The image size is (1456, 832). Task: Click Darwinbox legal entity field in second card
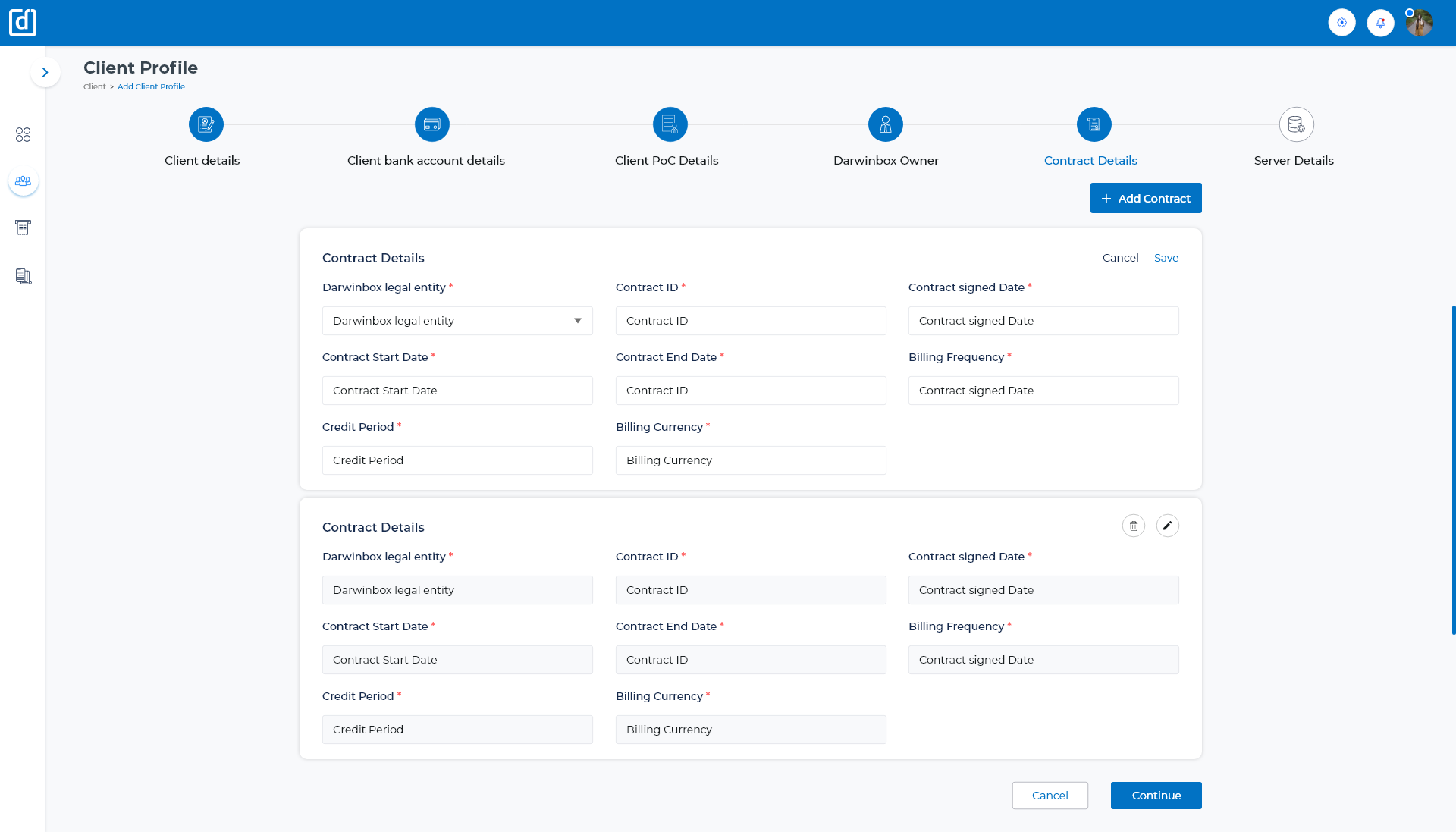(x=457, y=590)
